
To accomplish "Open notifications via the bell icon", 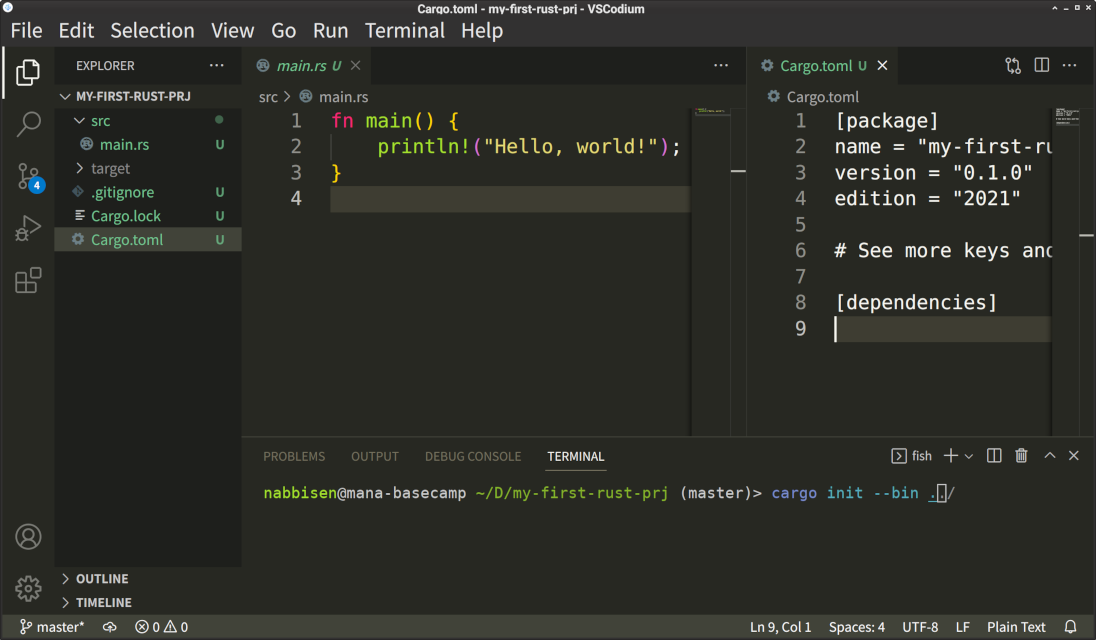I will [x=1070, y=627].
